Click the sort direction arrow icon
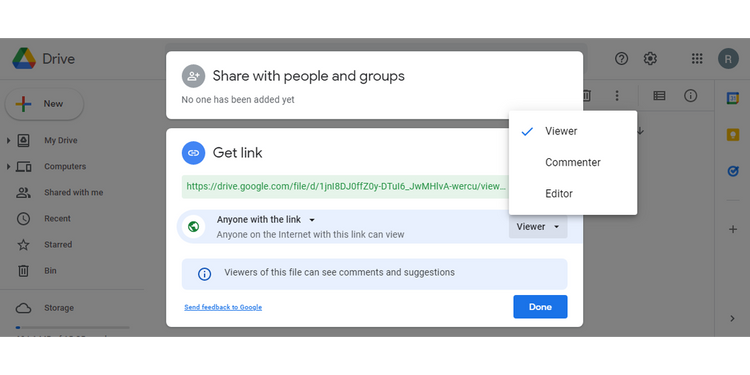Image resolution: width=750 pixels, height=375 pixels. pyautogui.click(x=640, y=131)
